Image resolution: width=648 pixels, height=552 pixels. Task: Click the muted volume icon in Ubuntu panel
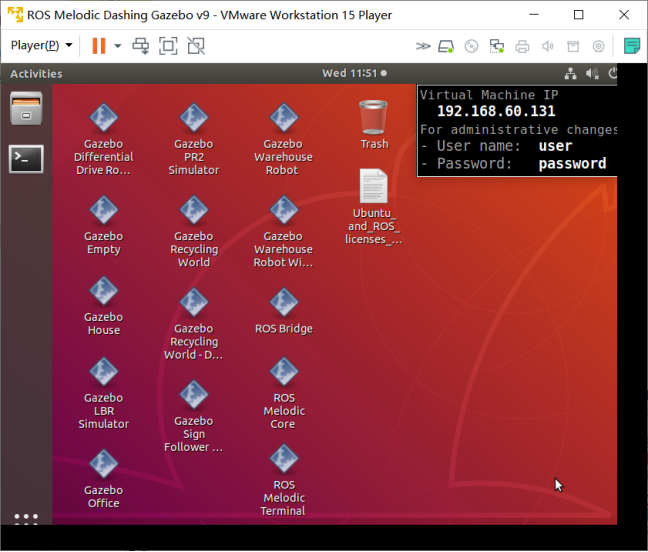point(592,74)
